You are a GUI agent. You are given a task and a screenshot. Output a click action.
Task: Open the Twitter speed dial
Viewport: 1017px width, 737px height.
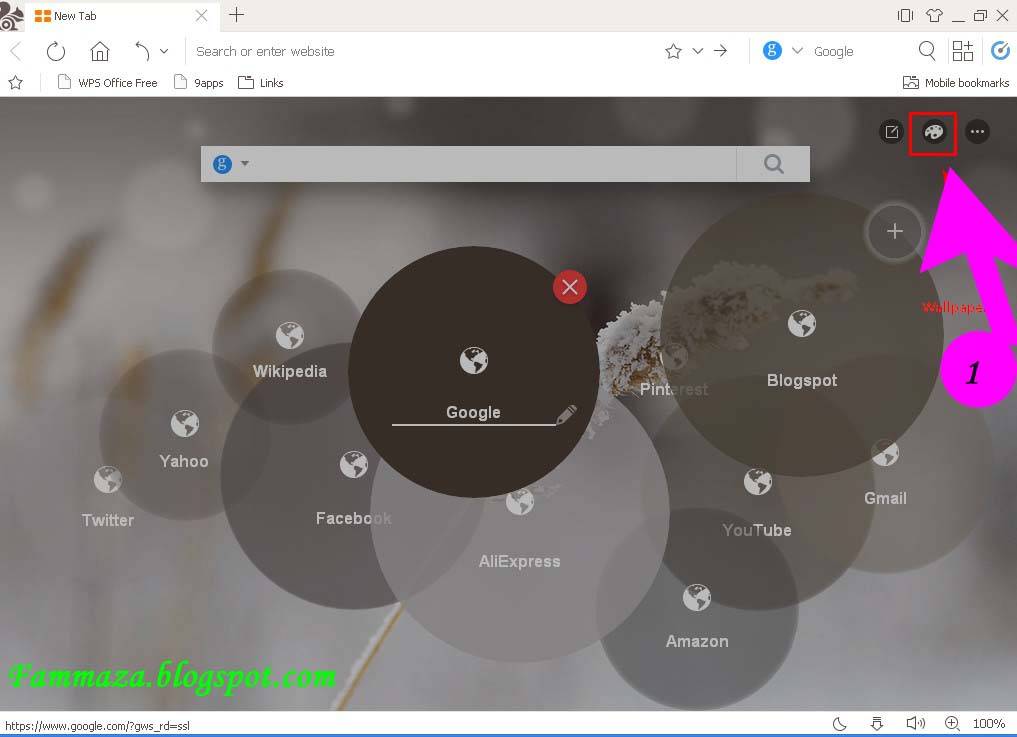click(x=108, y=497)
